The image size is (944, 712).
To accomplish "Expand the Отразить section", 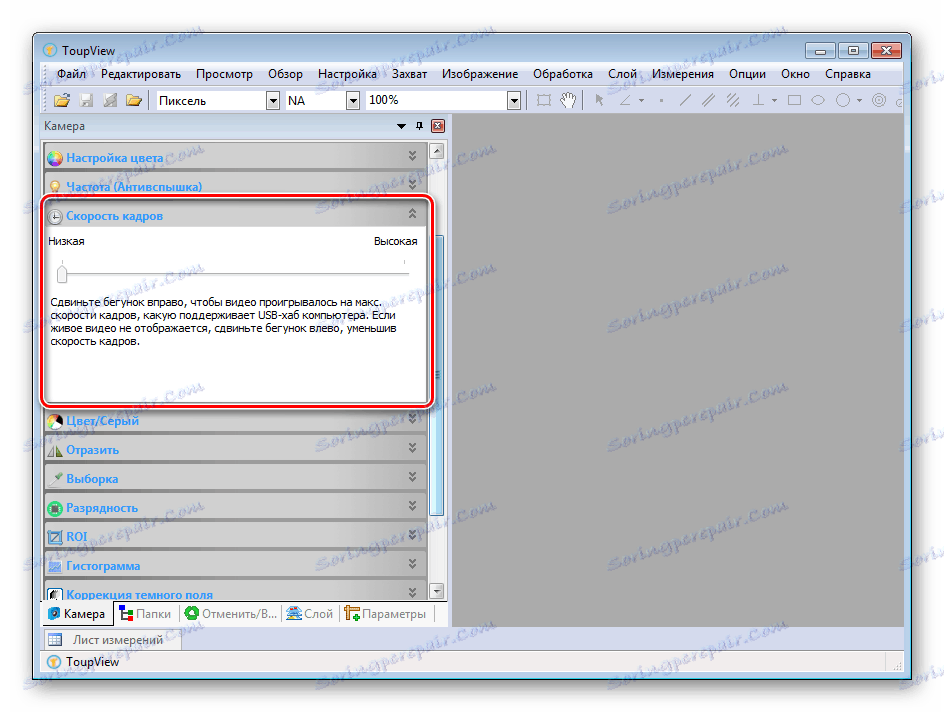I will tap(412, 447).
